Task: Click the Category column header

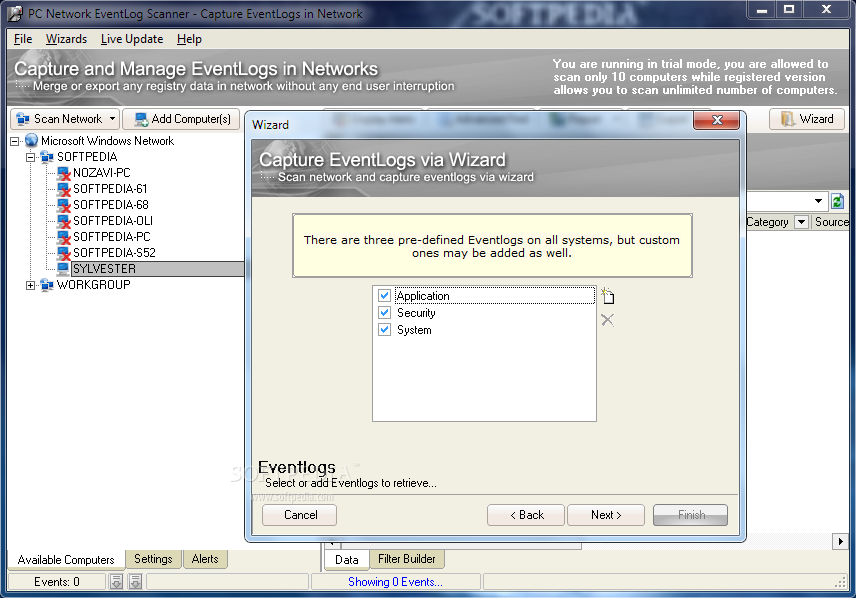Action: (767, 222)
